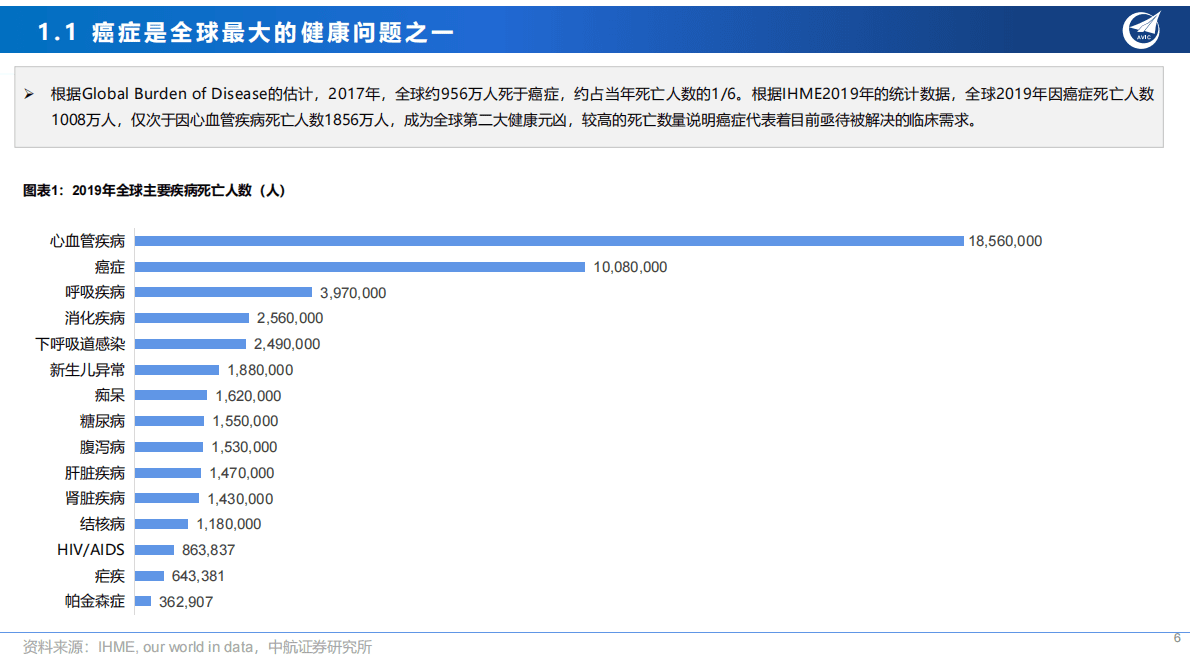Viewport: 1190px width, 669px height.
Task: Click the 帕金森症 bar
Action: coord(143,601)
